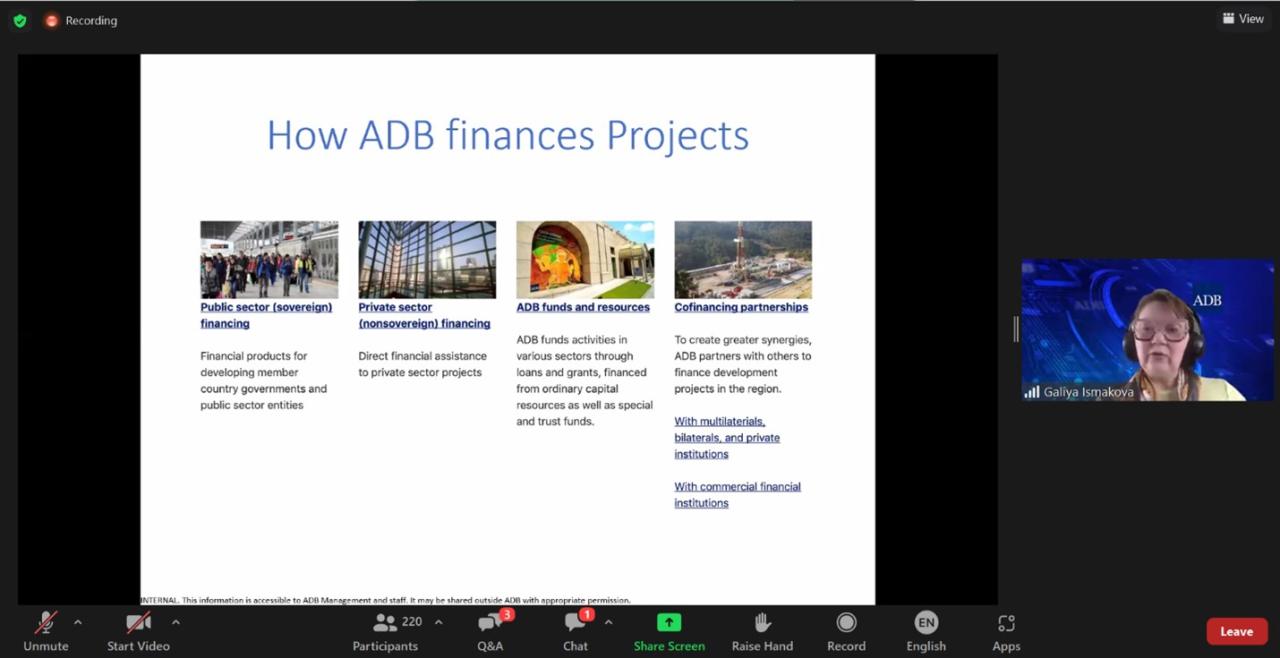Click the glass building private sector photo
This screenshot has width=1280, height=658.
427,259
